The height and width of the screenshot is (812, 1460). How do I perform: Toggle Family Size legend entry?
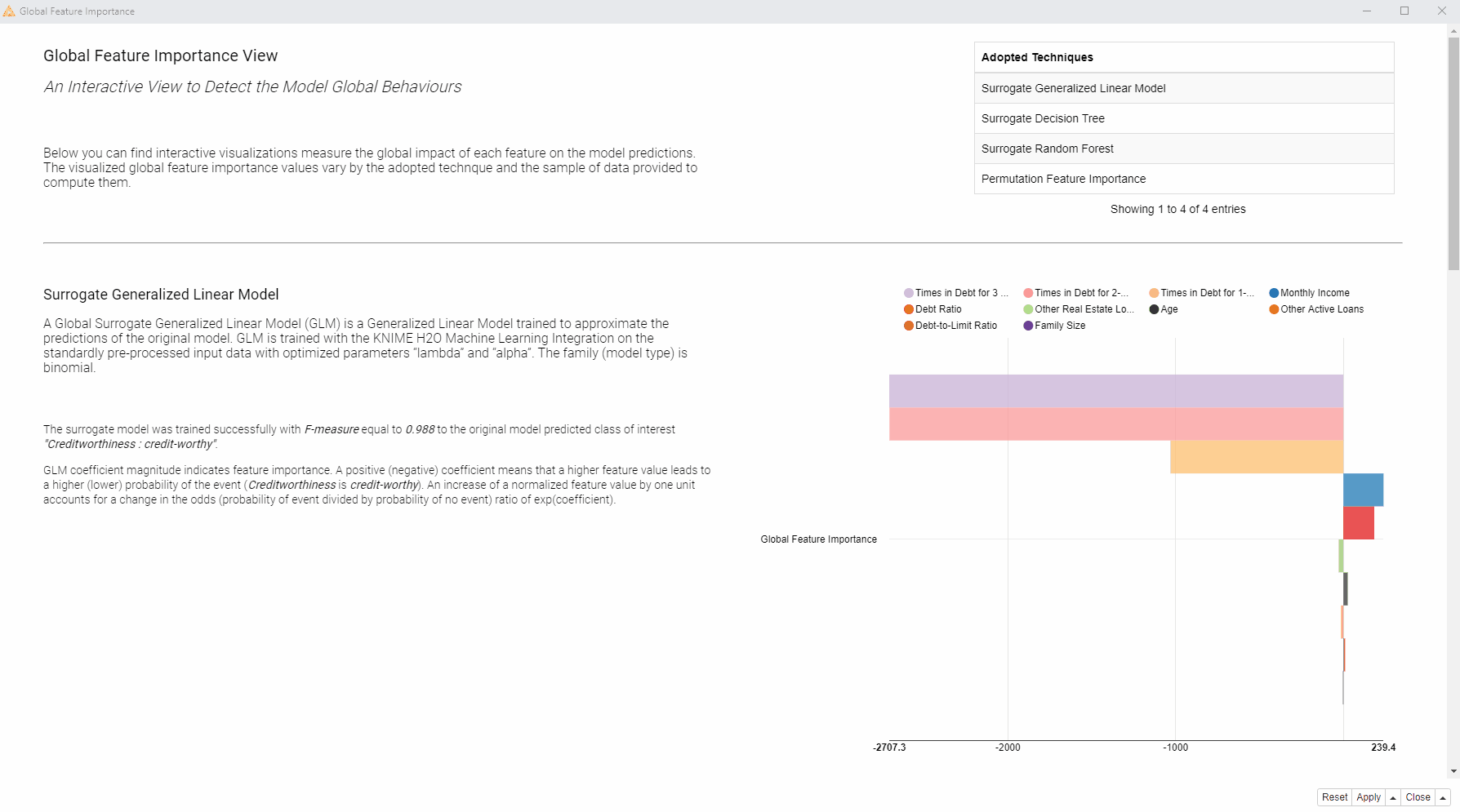(x=1054, y=326)
